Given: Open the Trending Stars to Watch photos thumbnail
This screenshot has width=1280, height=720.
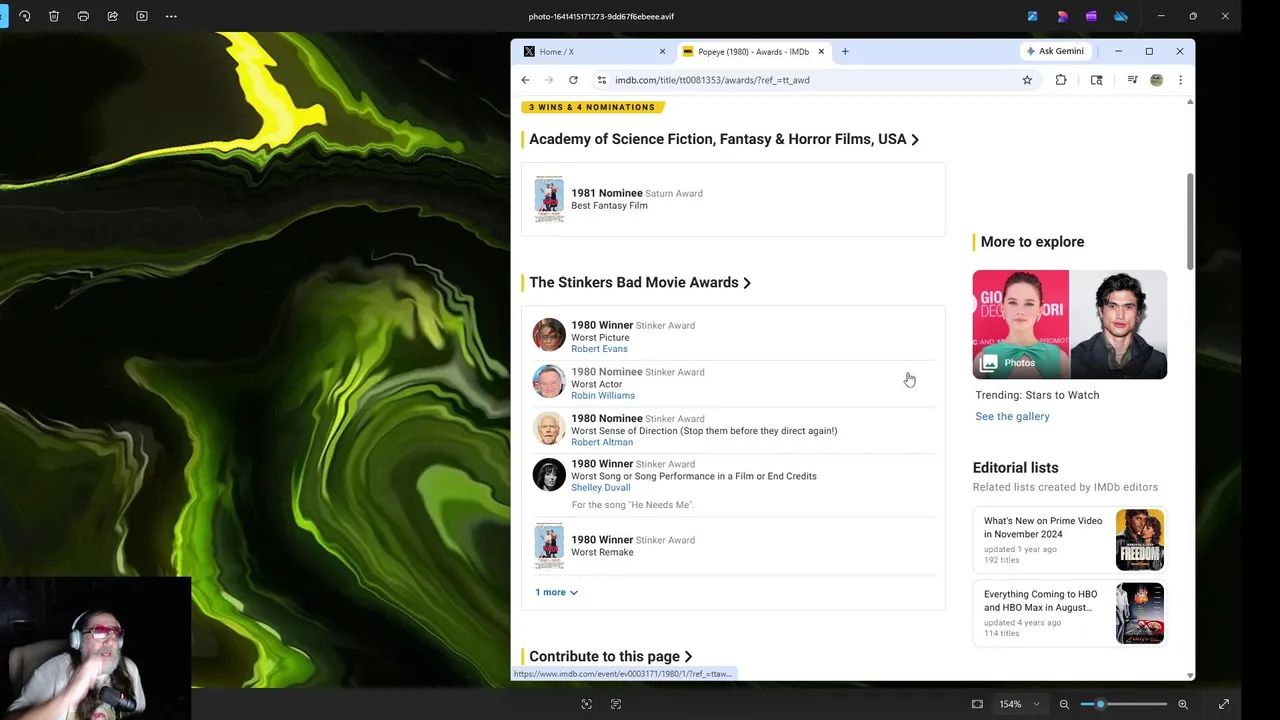Looking at the screenshot, I should (1069, 324).
